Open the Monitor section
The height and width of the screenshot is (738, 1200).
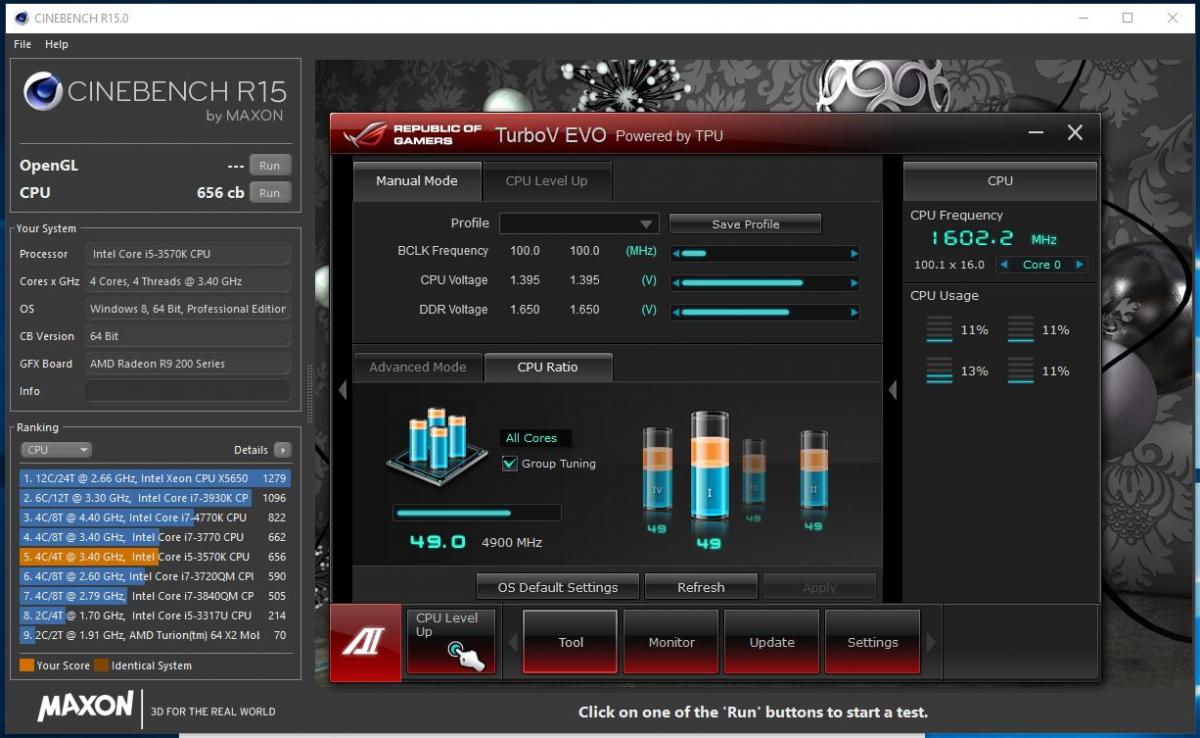(672, 642)
